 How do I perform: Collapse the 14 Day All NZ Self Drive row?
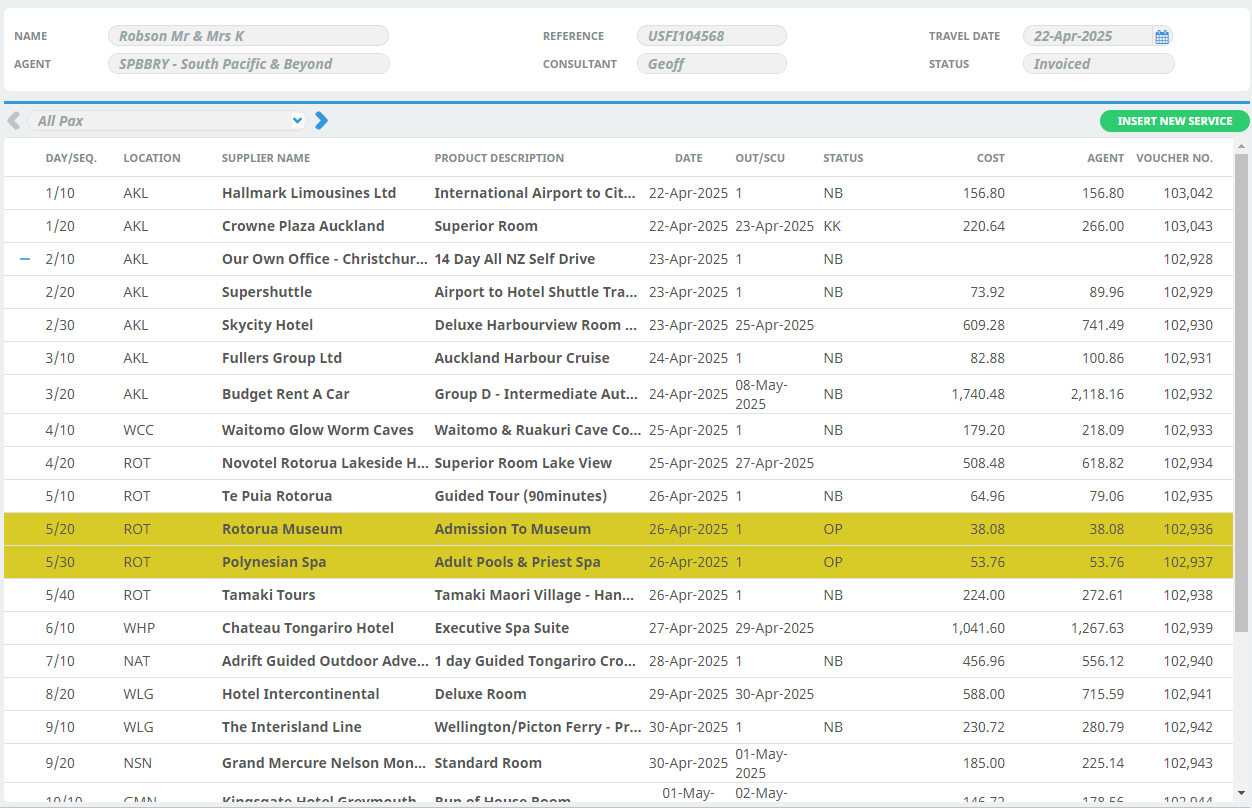25,259
